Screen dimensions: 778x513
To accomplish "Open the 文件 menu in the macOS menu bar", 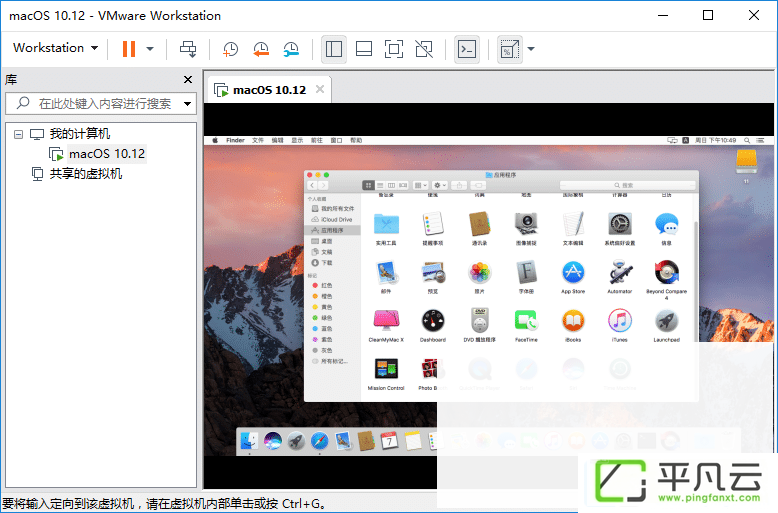I will [258, 140].
